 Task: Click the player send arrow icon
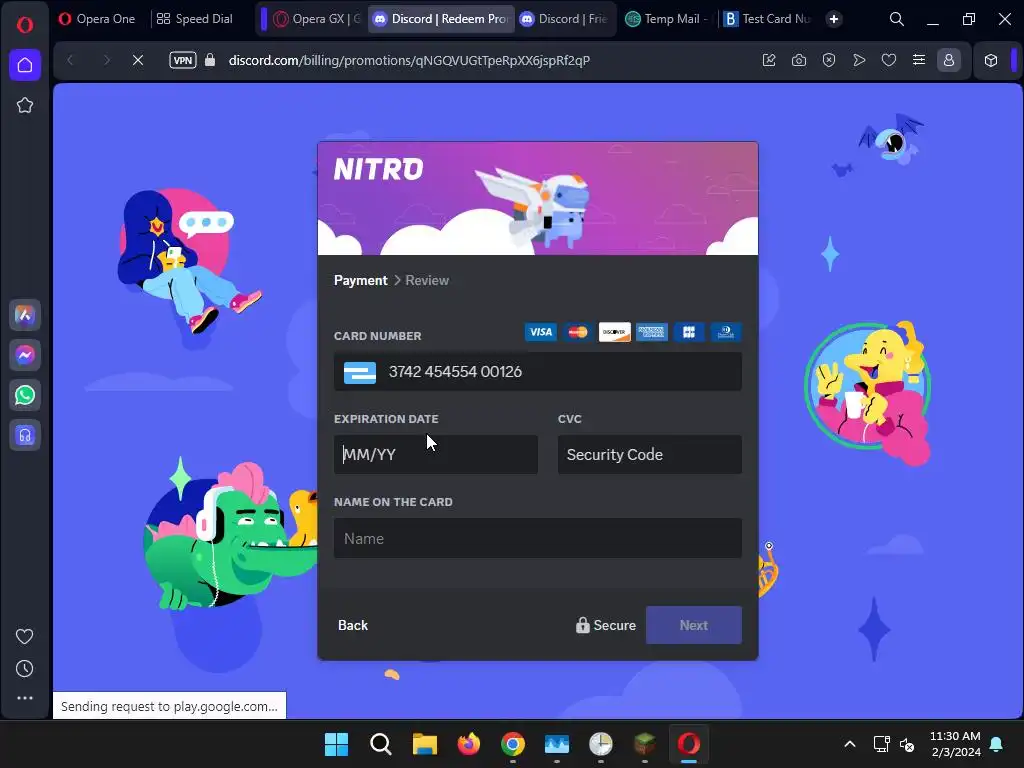point(859,60)
